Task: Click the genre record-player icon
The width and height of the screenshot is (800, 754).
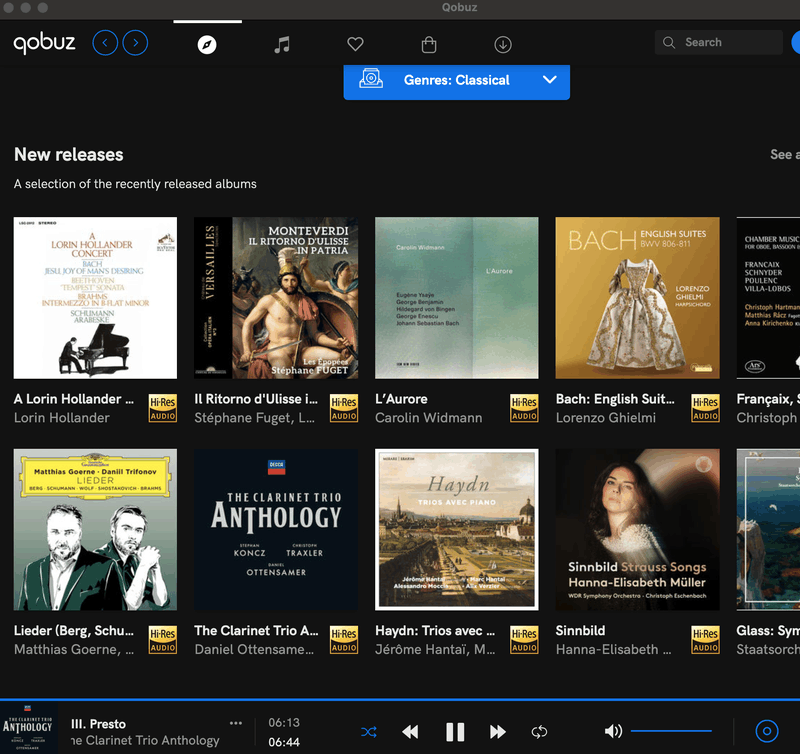Action: tap(371, 79)
